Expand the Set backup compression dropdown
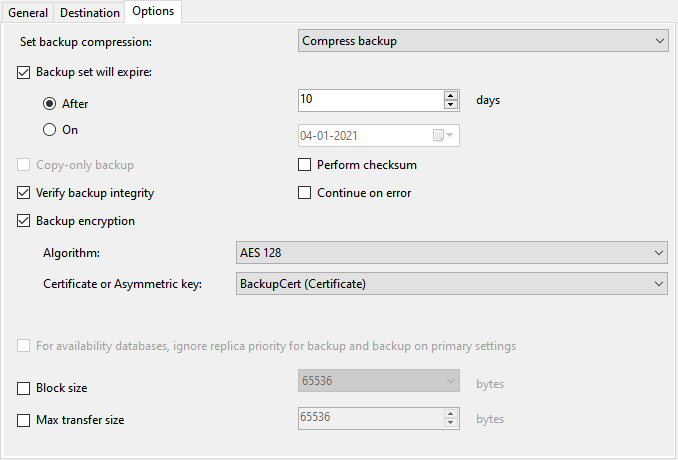This screenshot has width=678, height=460. coord(483,41)
